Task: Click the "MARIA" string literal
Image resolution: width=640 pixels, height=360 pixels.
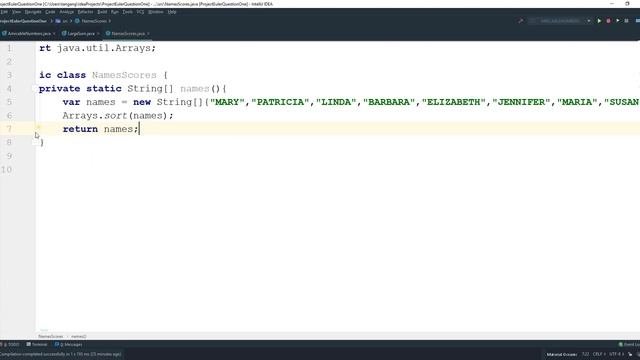Action: click(x=578, y=102)
